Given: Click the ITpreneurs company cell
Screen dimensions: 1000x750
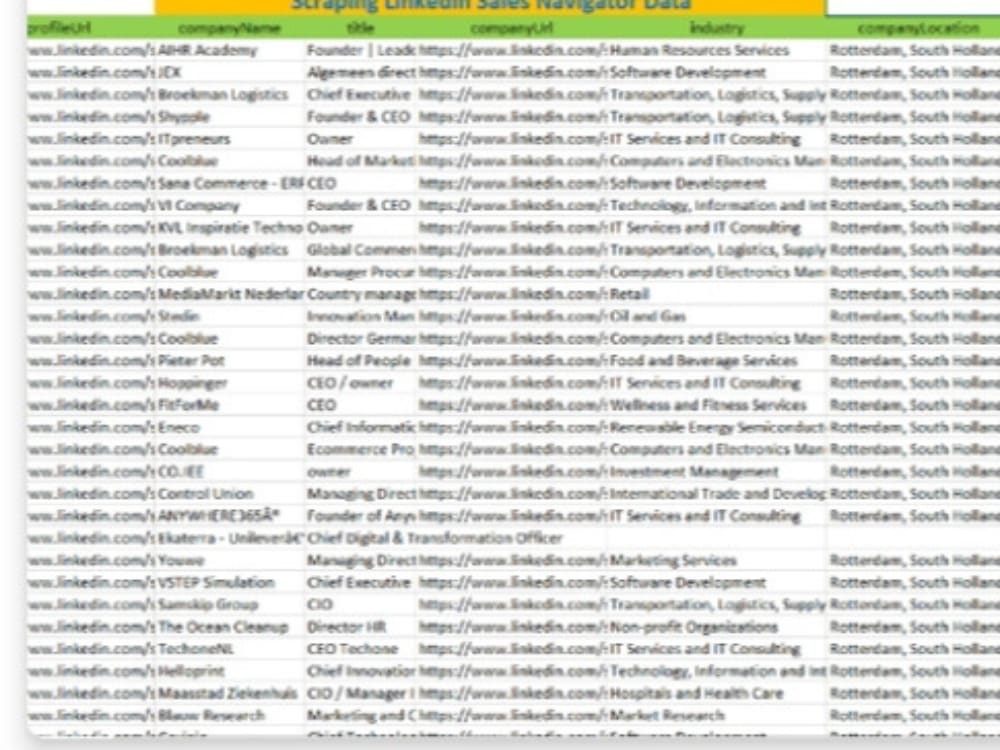Looking at the screenshot, I should pyautogui.click(x=230, y=139).
